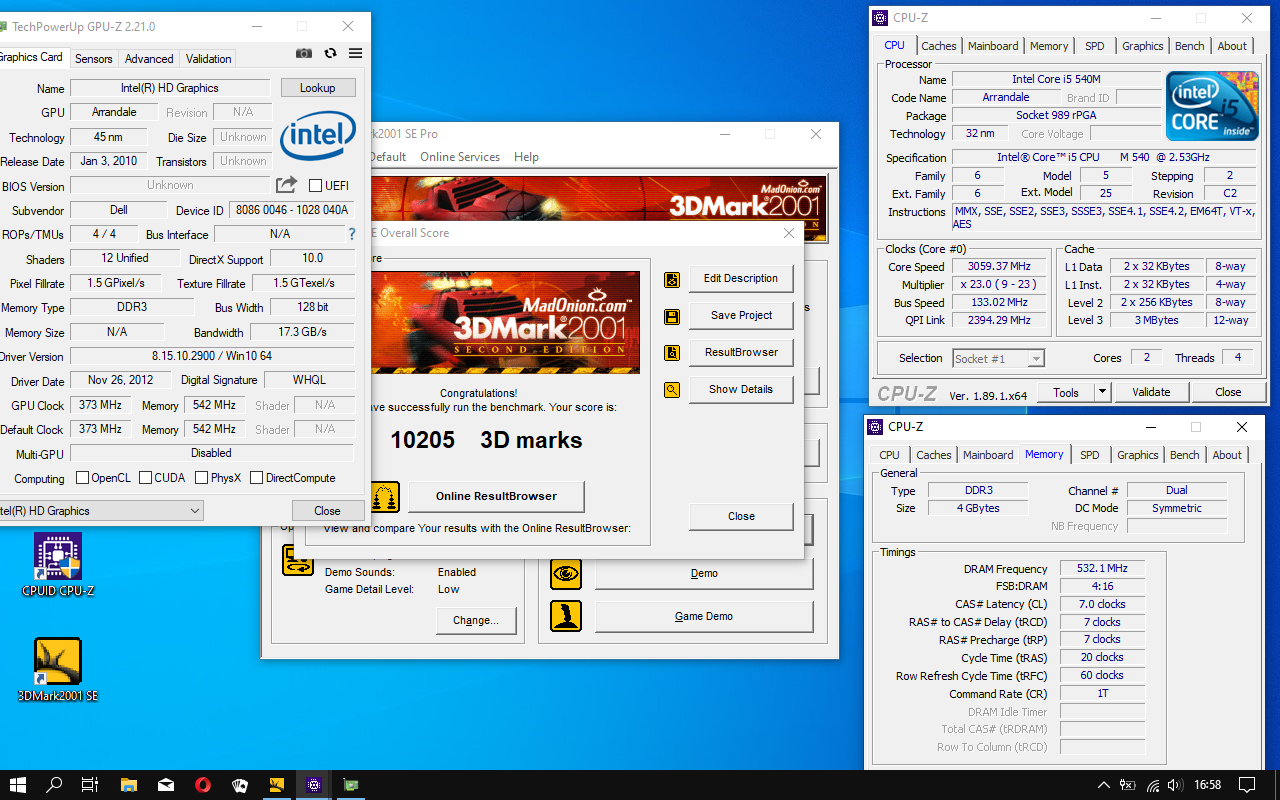Open SPD tab in top CPU-Z window
The height and width of the screenshot is (800, 1280).
coord(1095,46)
